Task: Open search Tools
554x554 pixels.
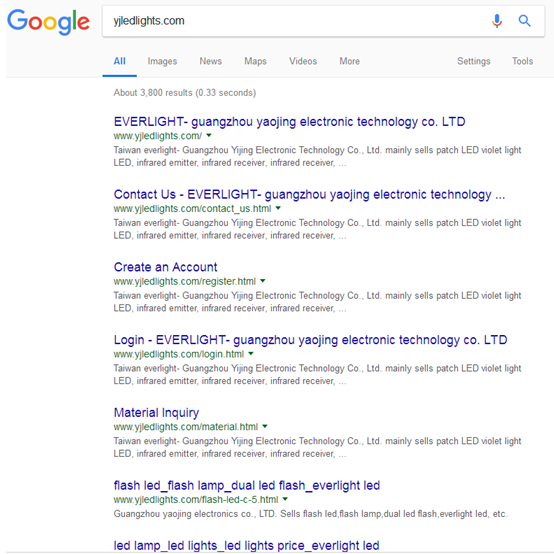Action: (522, 61)
